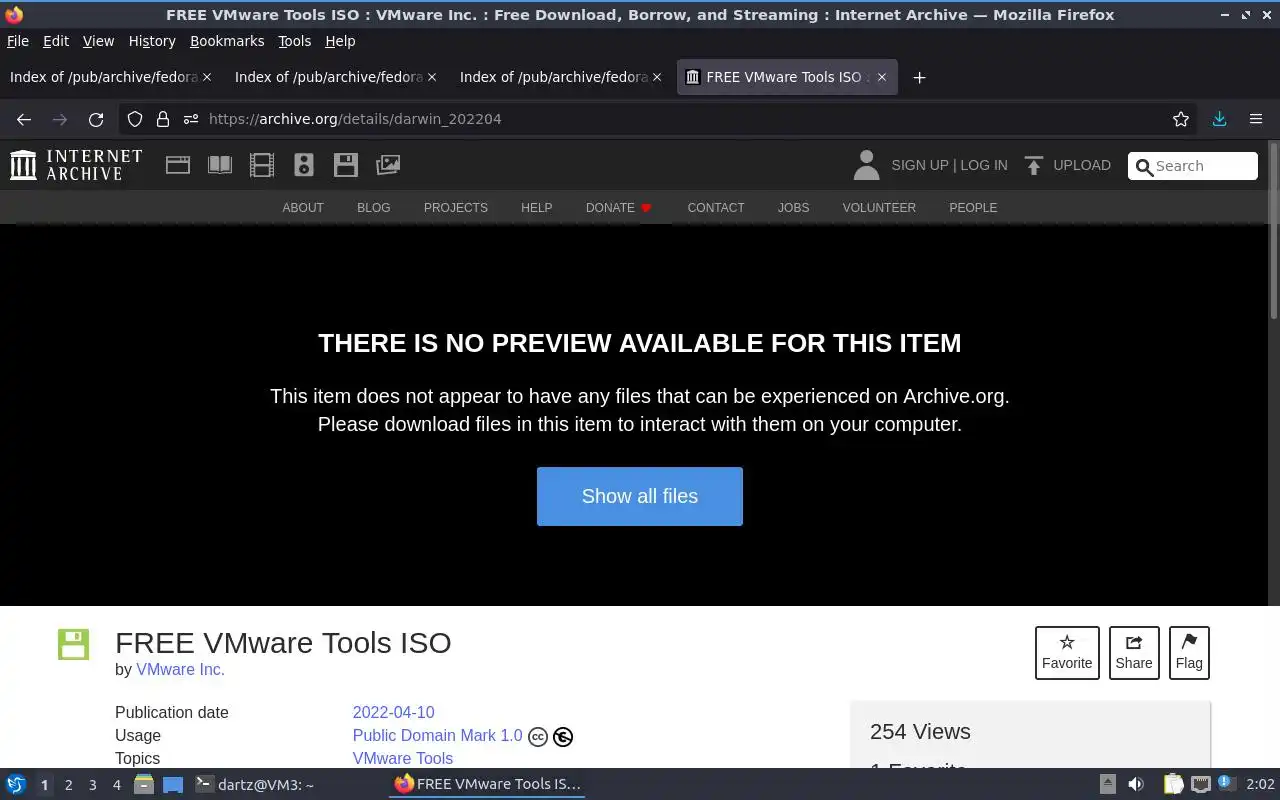Open the Internet Archive home logo

point(76,165)
